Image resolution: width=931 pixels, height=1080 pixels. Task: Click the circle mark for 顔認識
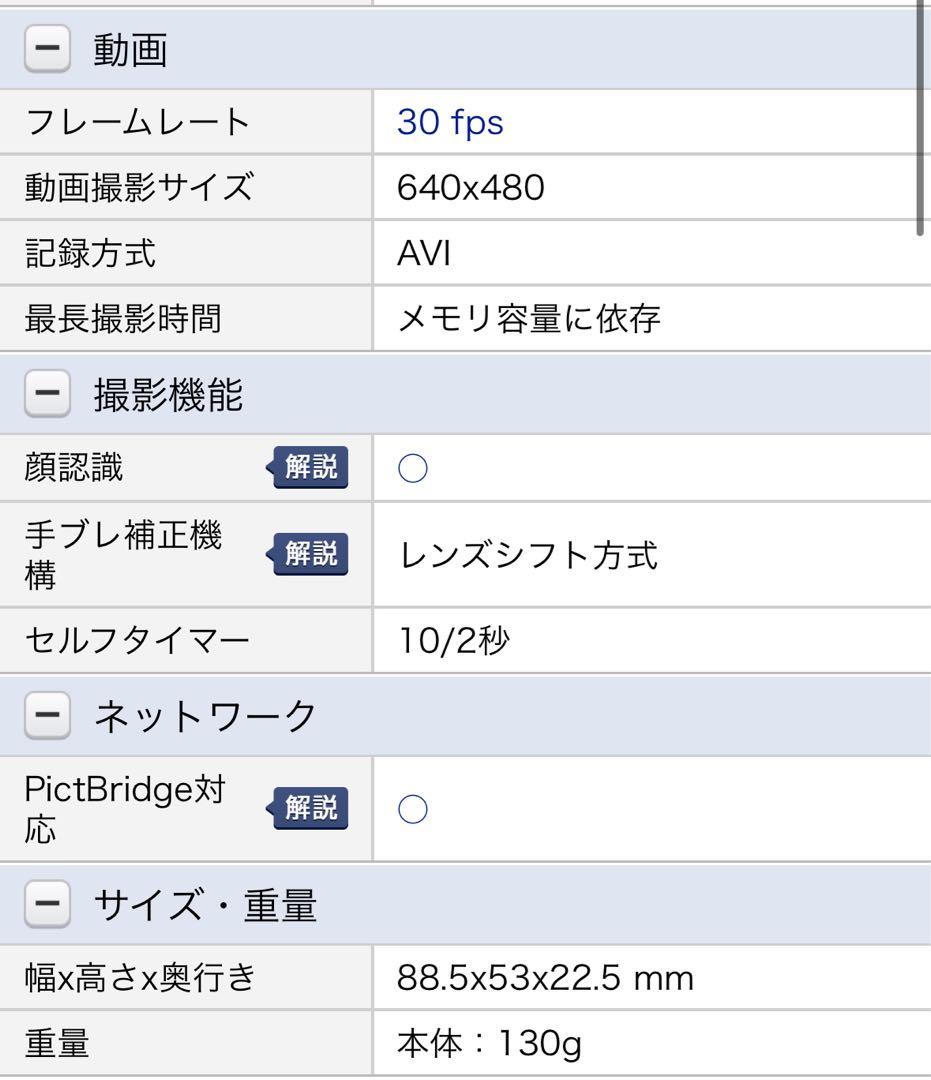413,469
